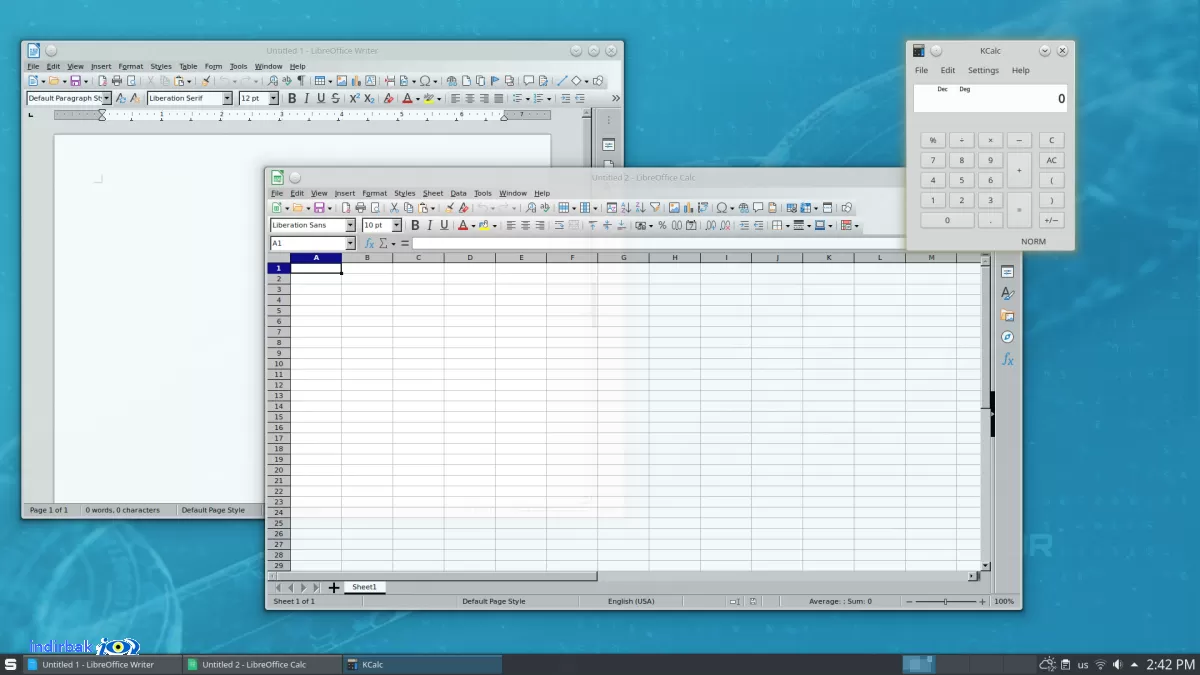Open Styles panel in Calc sidebar
The width and height of the screenshot is (1200, 675).
click(1008, 293)
